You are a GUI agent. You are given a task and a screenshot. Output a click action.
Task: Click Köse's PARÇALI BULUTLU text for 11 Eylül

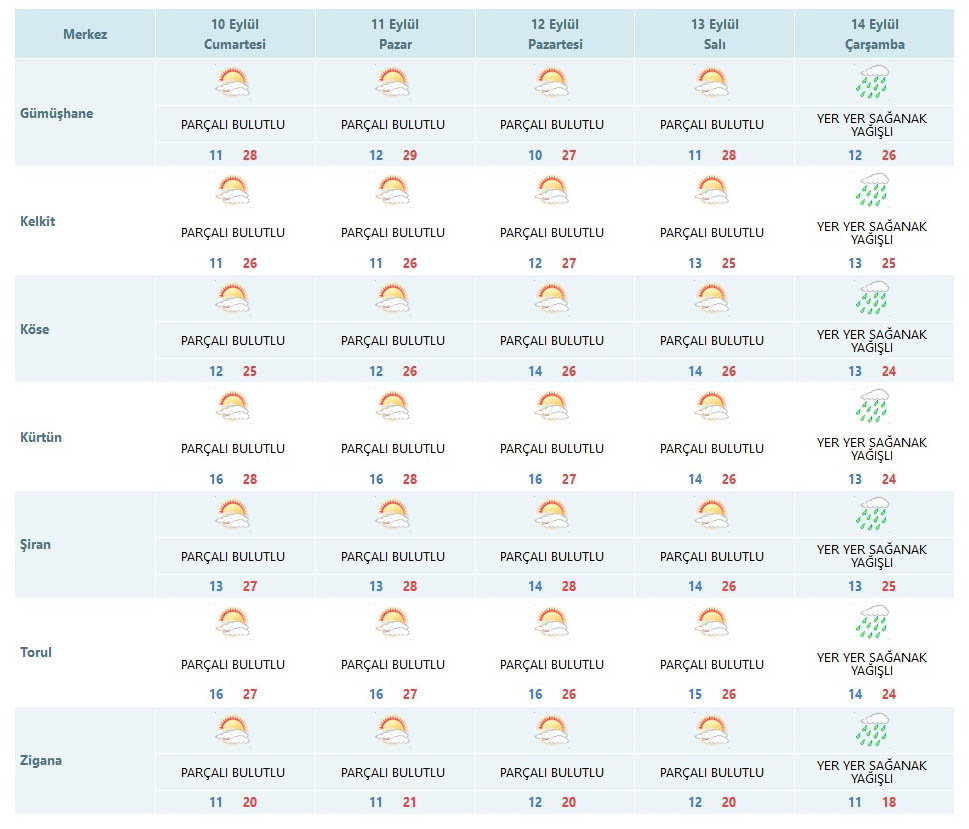click(393, 341)
